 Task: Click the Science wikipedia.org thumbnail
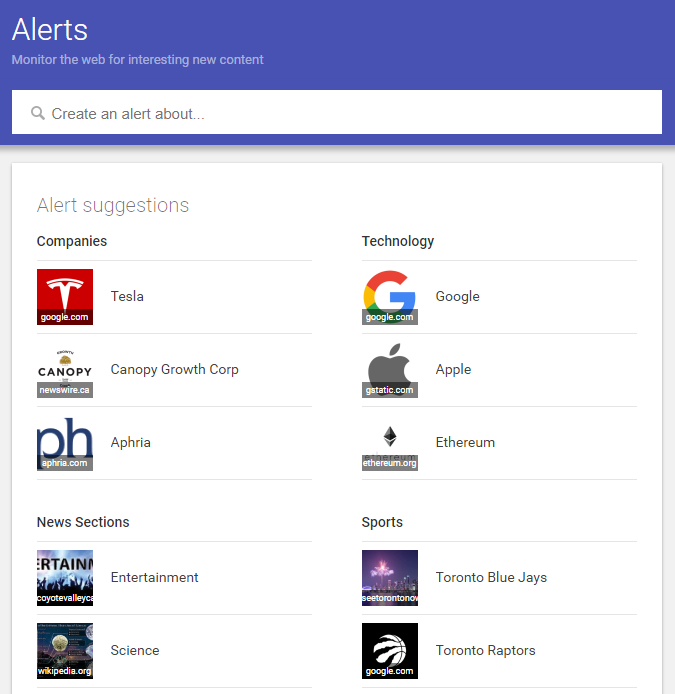(65, 651)
